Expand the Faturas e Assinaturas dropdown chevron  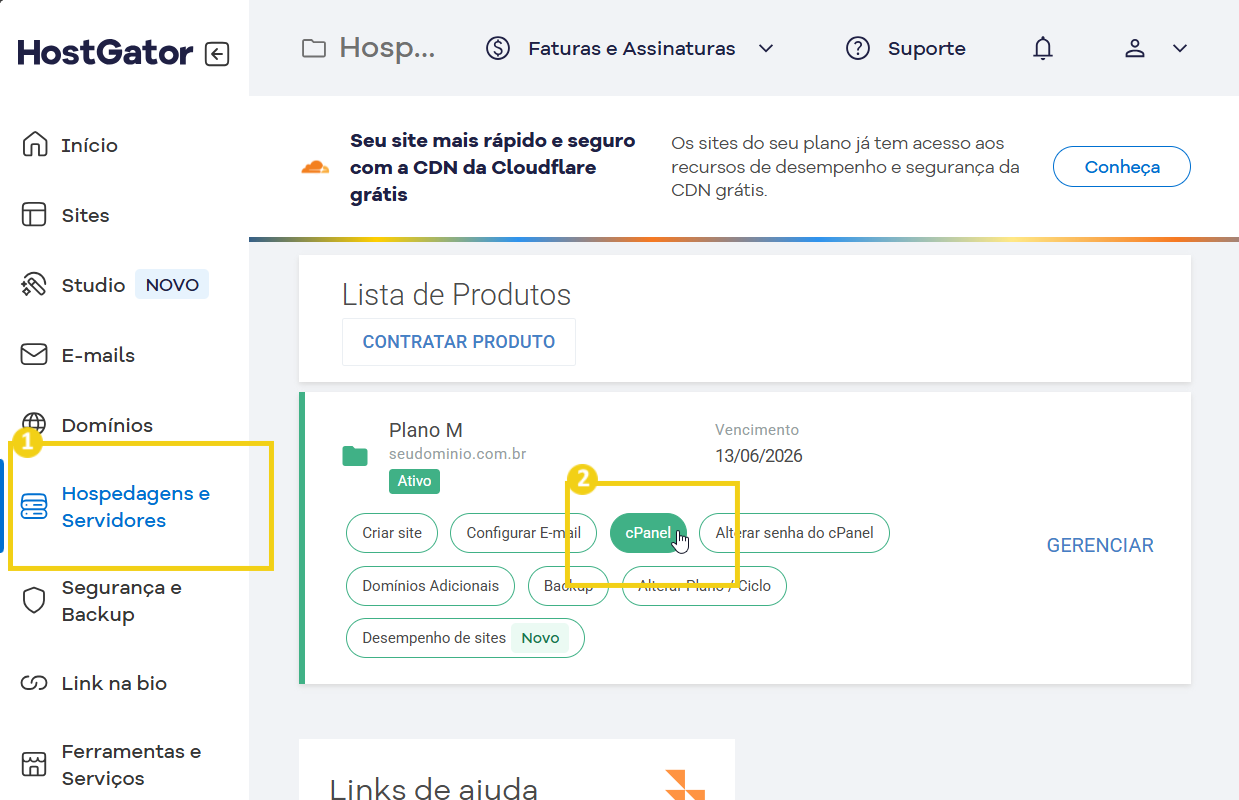click(766, 48)
